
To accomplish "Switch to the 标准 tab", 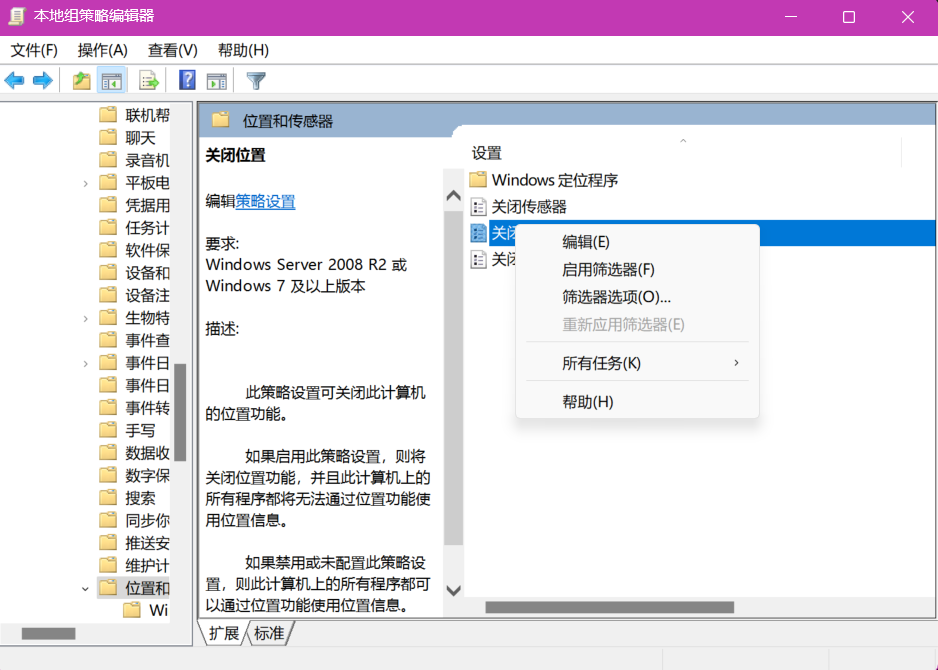I will click(x=269, y=634).
